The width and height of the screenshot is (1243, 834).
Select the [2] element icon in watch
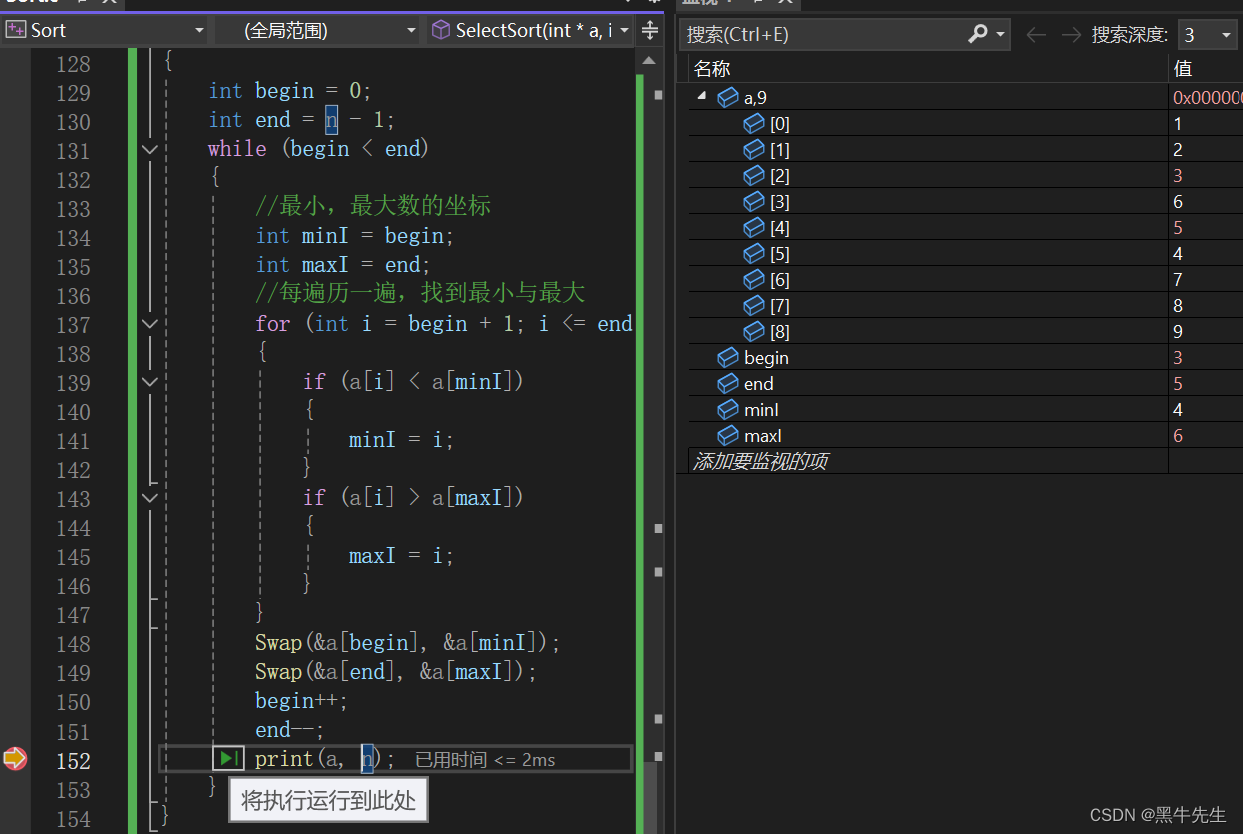[754, 176]
